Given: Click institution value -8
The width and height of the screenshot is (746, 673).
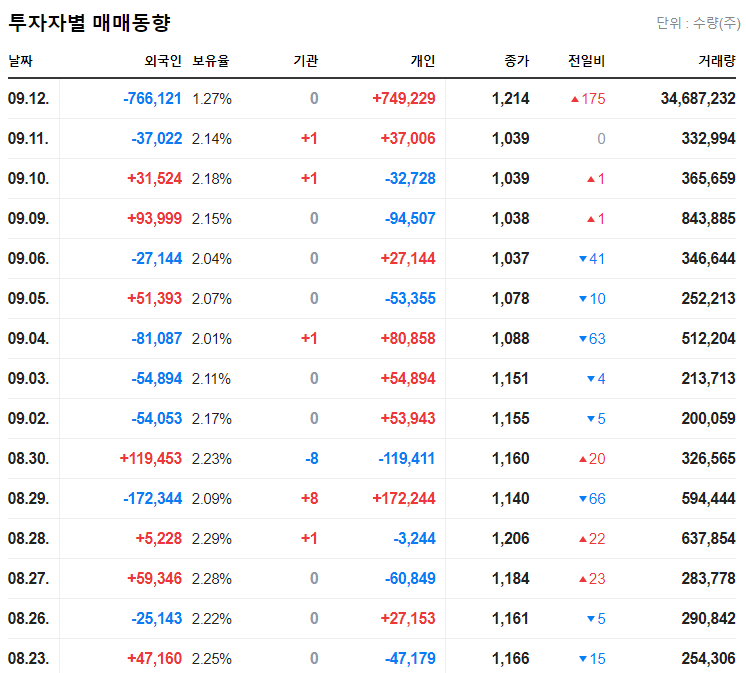Looking at the screenshot, I should [x=312, y=458].
